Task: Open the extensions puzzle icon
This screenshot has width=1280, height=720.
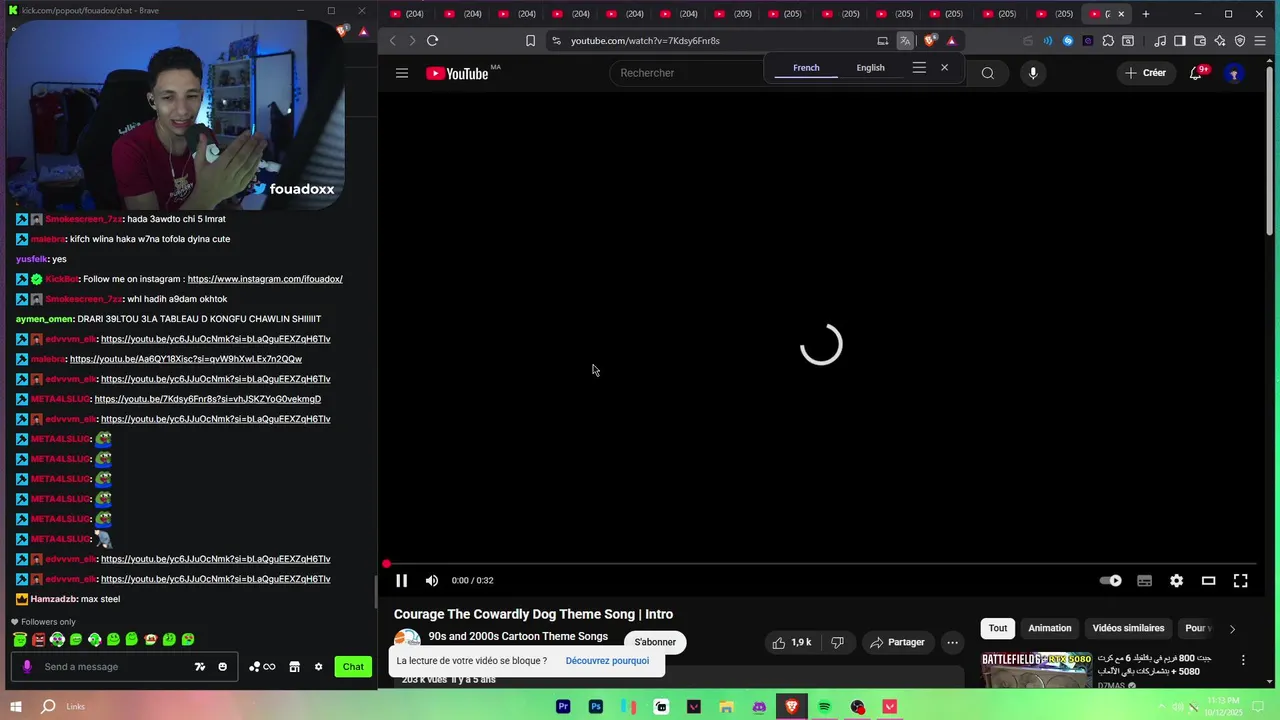Action: [1108, 41]
